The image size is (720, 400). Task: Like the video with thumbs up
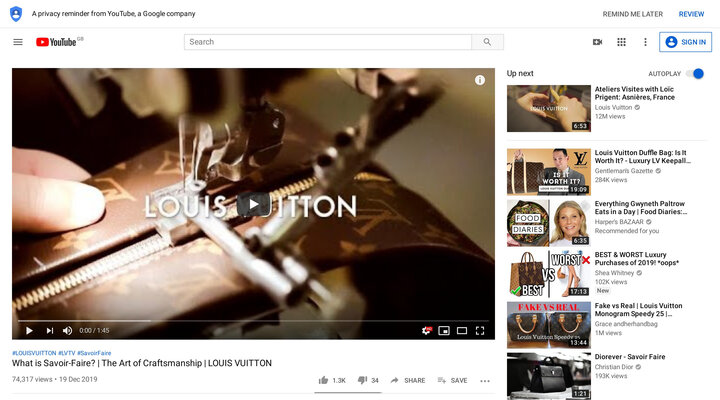click(x=323, y=380)
